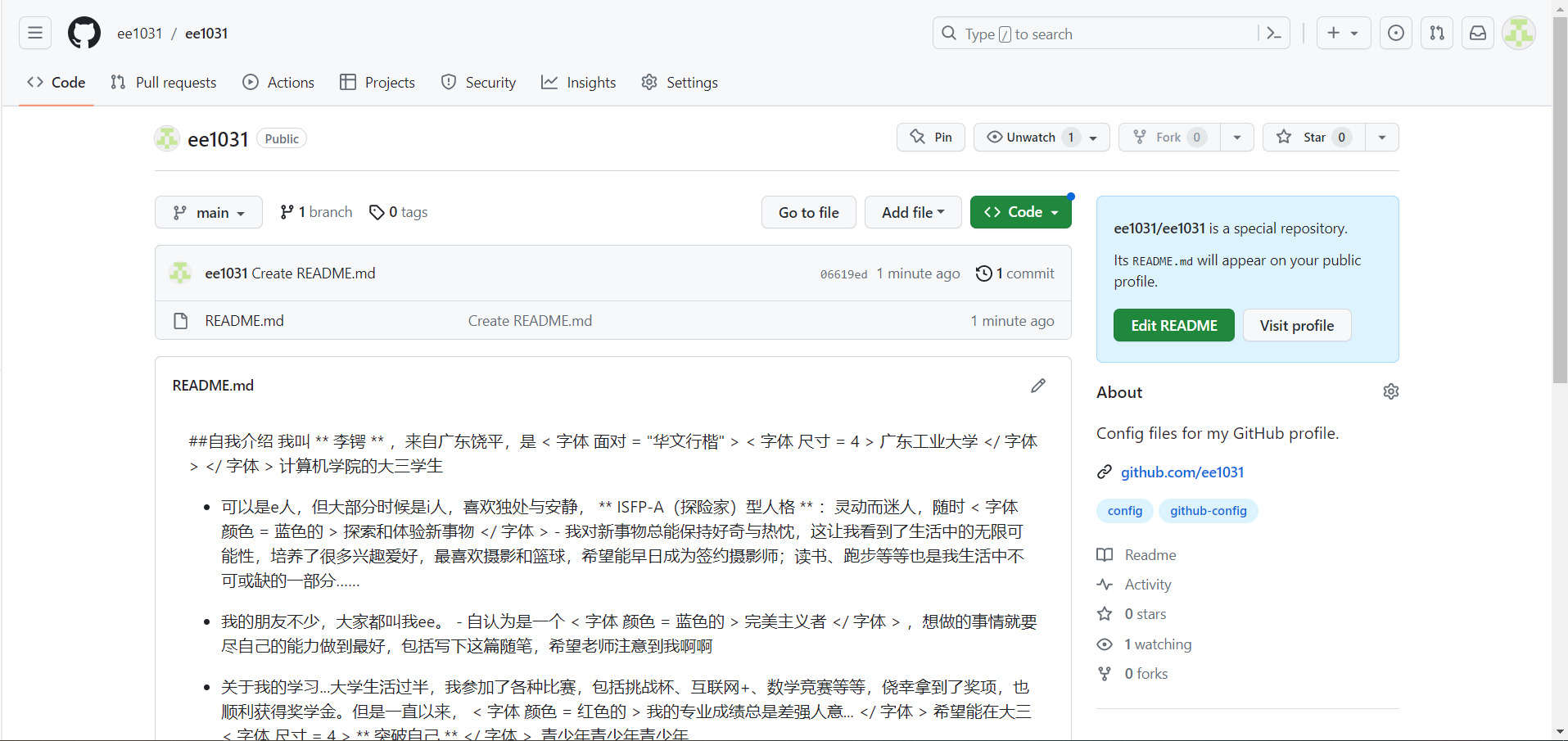Click the star icon beside 0 stars
Screen dimensions: 1568x741
point(1105,614)
